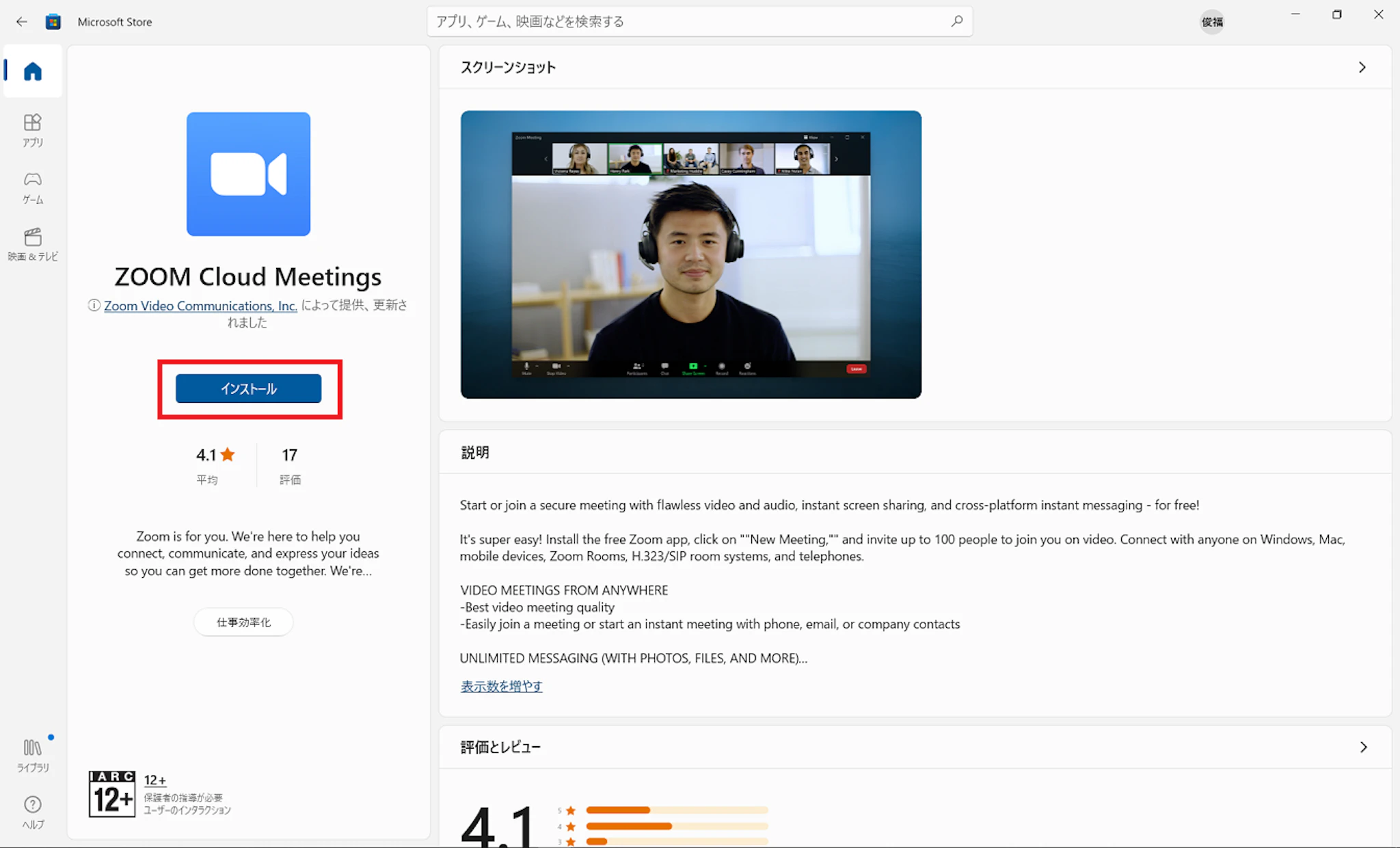Expand the 評価とレビュー section chevron
The image size is (1400, 848).
click(1363, 747)
